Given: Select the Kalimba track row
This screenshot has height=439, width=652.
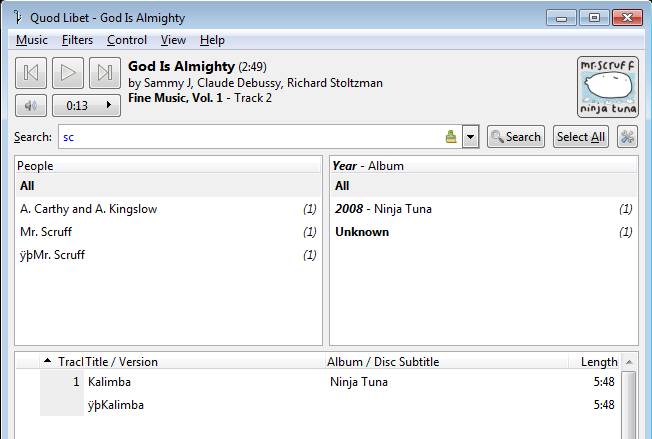Looking at the screenshot, I should pos(318,382).
